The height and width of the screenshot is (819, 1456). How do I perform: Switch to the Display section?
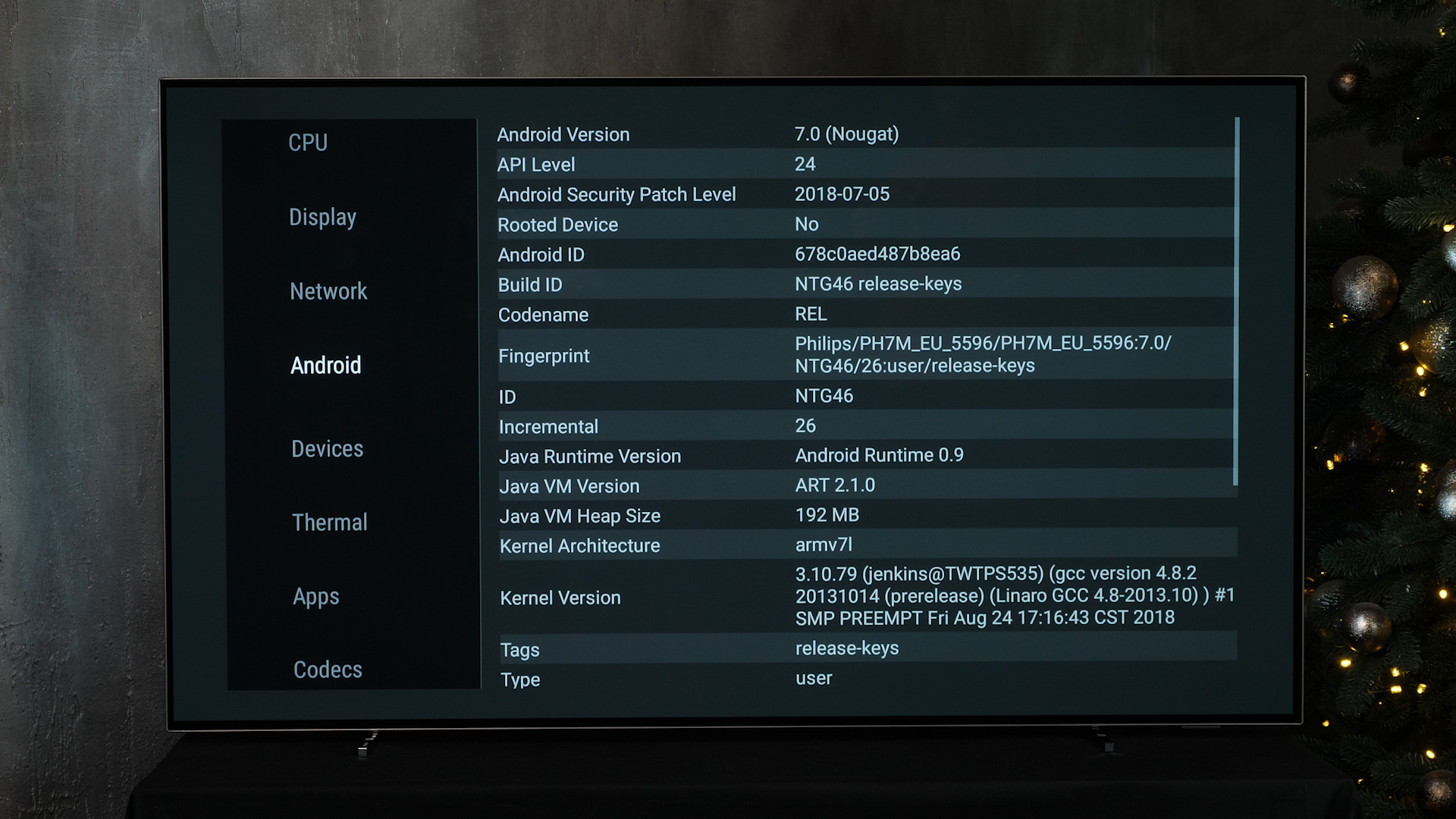322,218
